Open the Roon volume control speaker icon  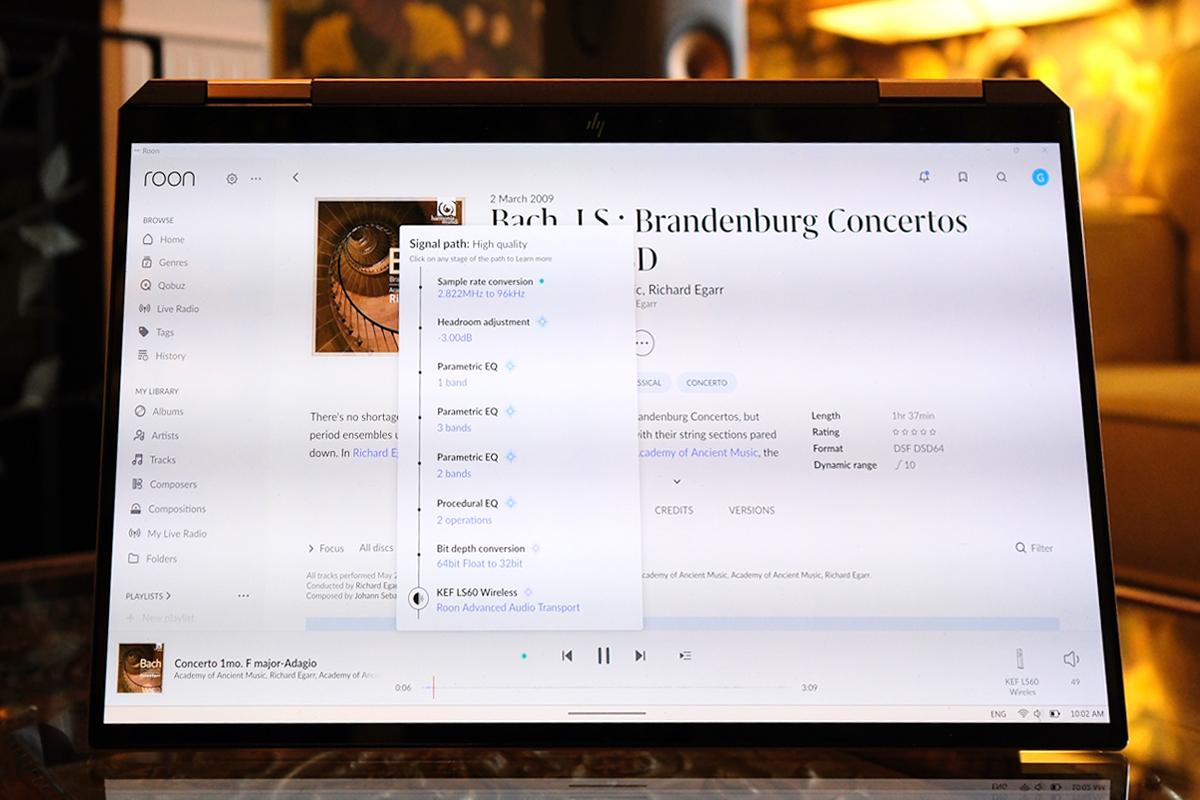click(1071, 659)
